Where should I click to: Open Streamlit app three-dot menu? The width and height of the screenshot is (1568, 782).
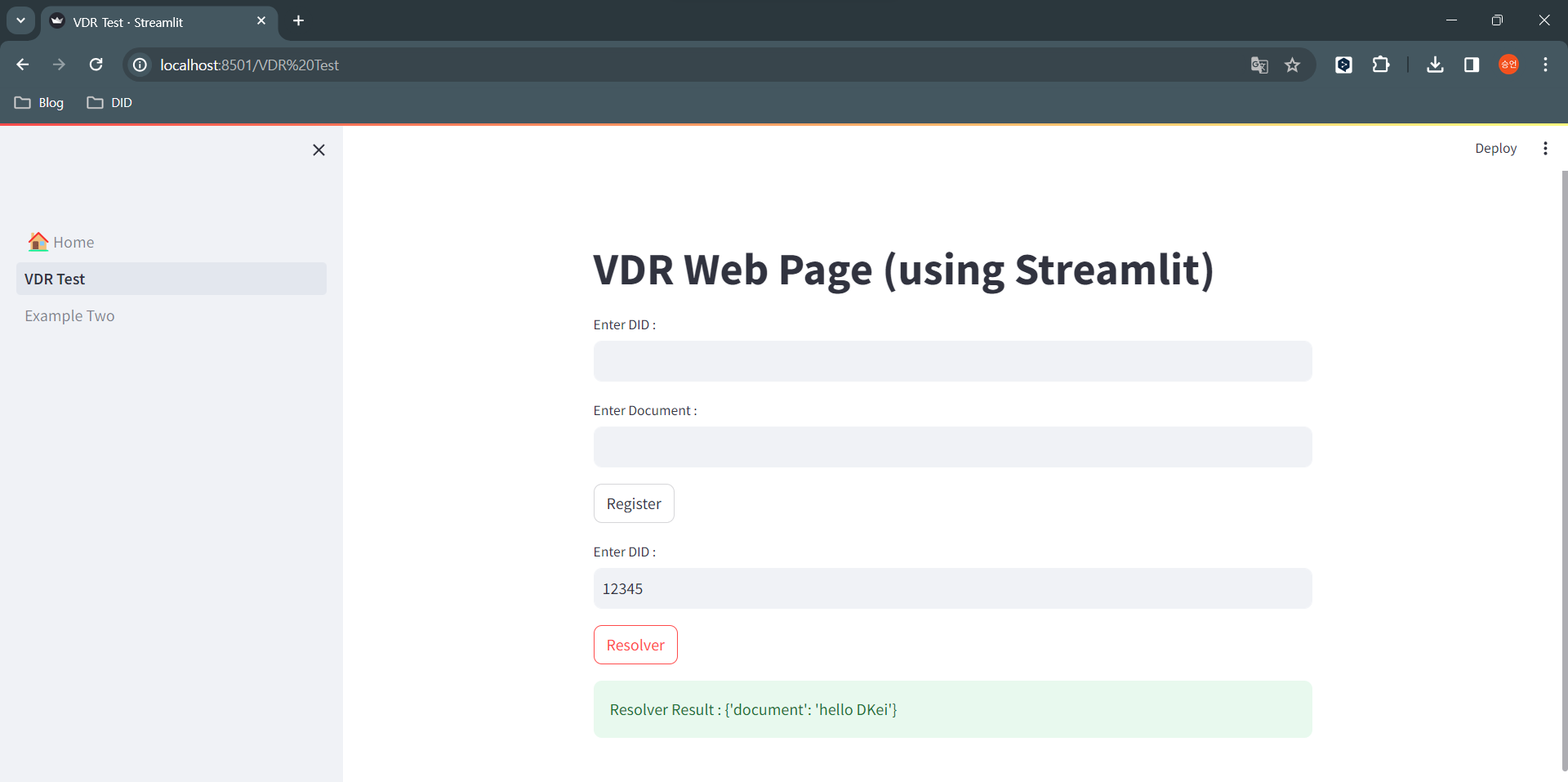coord(1545,148)
